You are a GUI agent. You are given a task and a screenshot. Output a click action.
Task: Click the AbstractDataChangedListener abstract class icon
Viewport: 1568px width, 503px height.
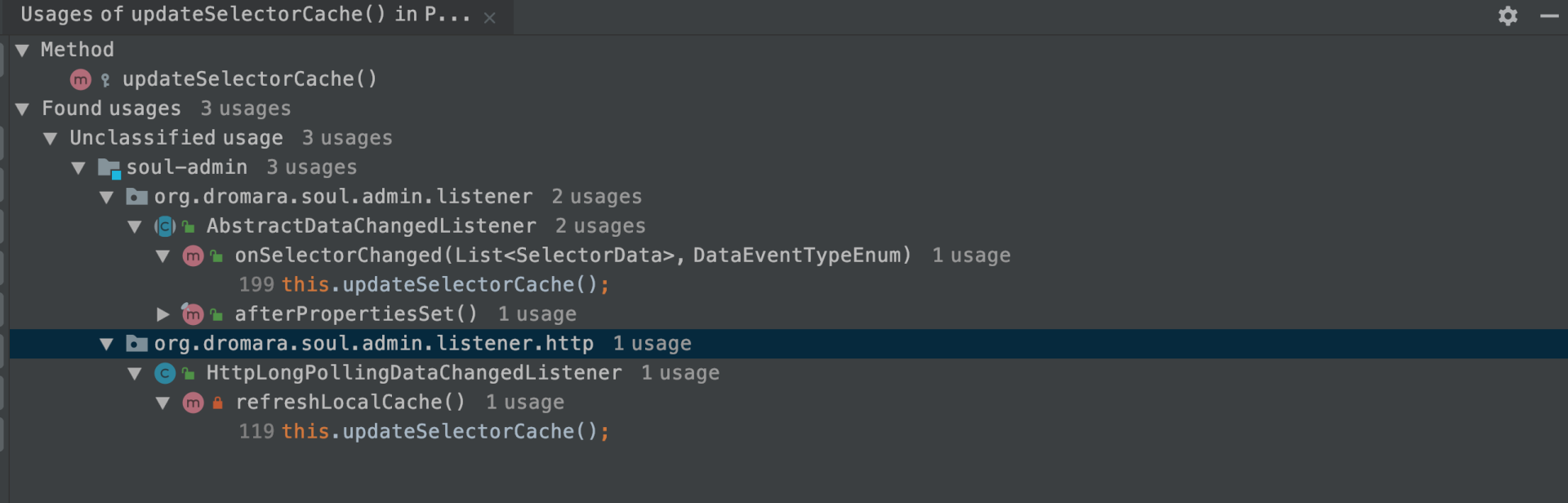pos(165,226)
